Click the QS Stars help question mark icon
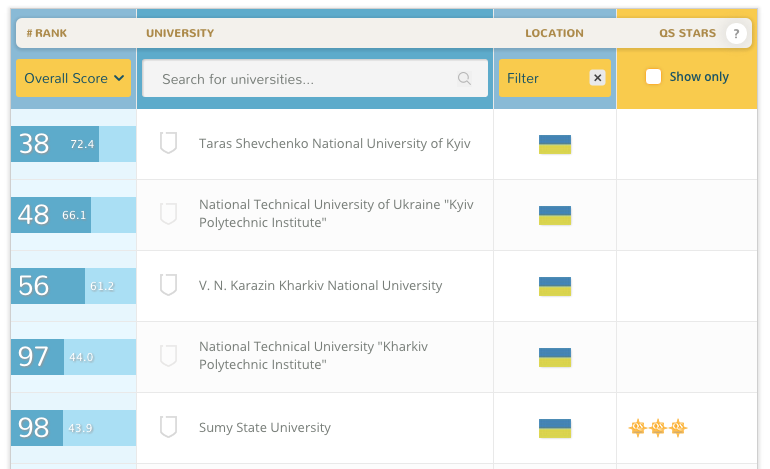 736,33
